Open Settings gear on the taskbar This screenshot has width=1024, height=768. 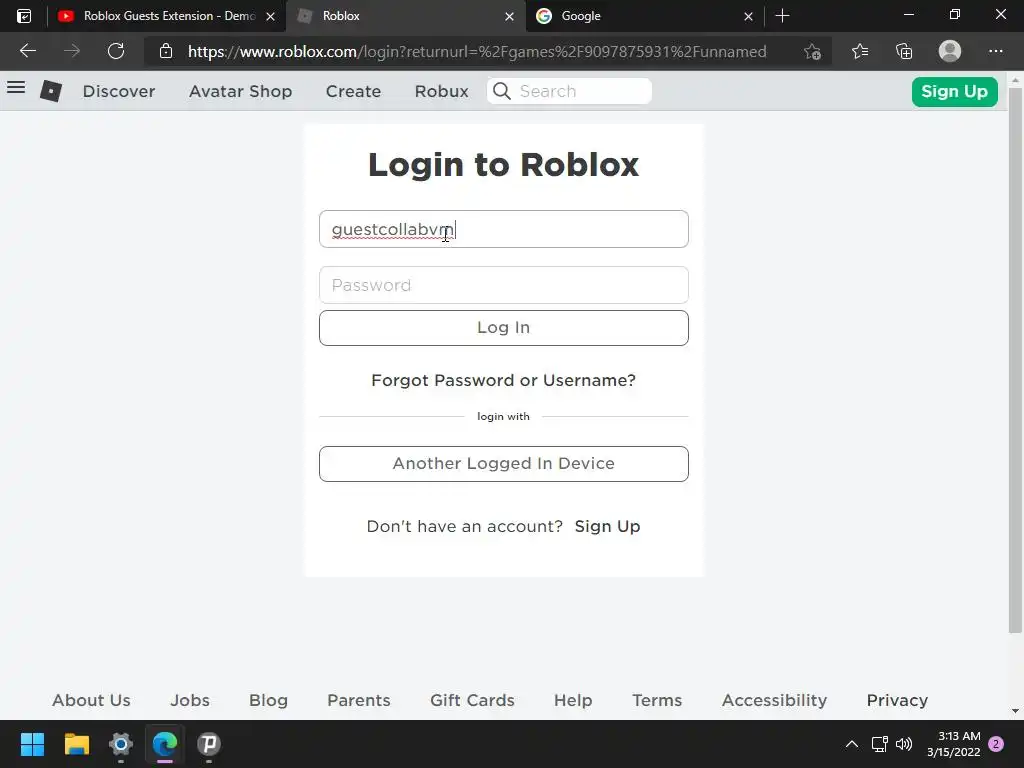pos(121,744)
